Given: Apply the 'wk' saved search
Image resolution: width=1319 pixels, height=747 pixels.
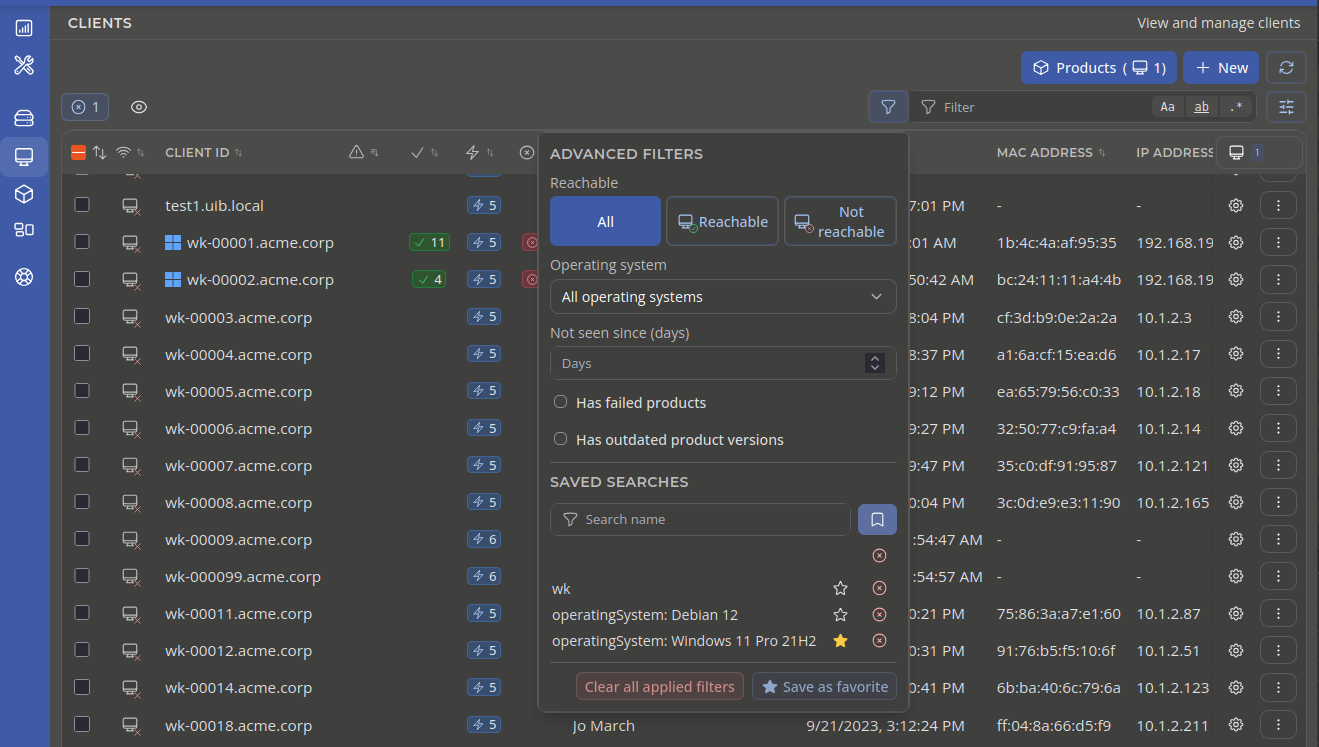Looking at the screenshot, I should click(x=561, y=589).
